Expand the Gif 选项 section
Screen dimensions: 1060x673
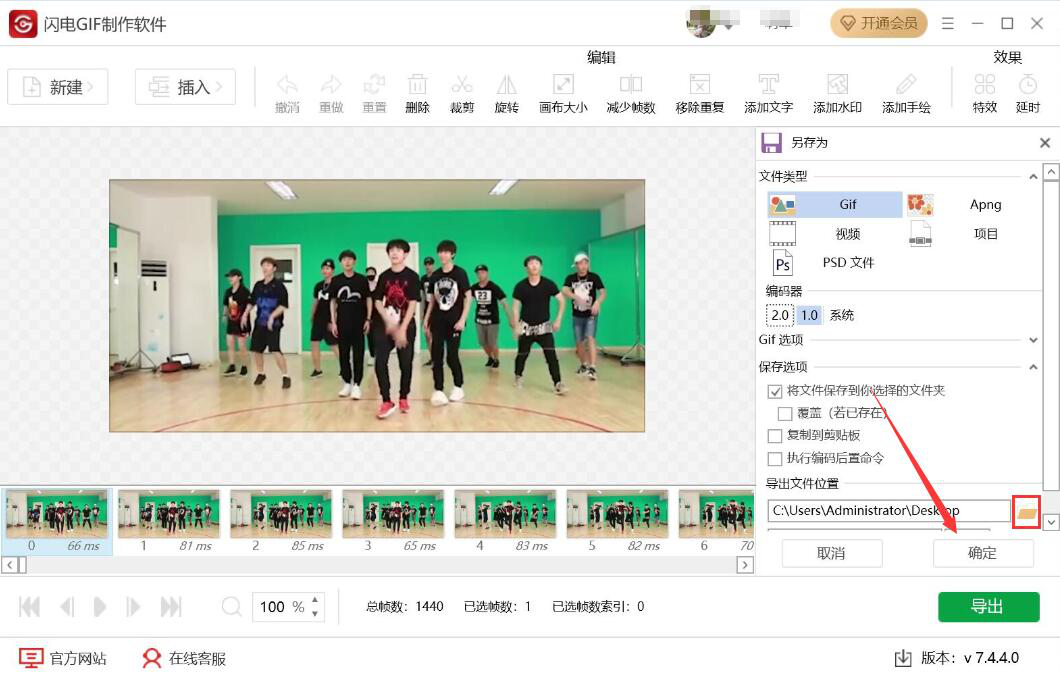tap(1033, 340)
